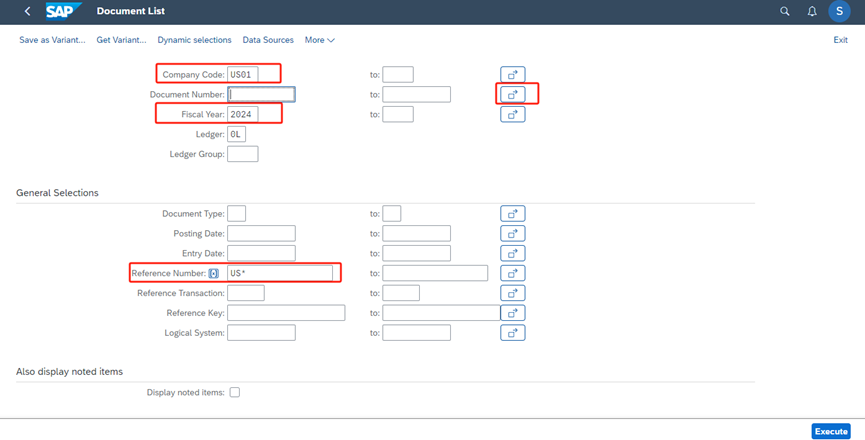
Task: Open Dynamic selections
Action: tap(194, 40)
